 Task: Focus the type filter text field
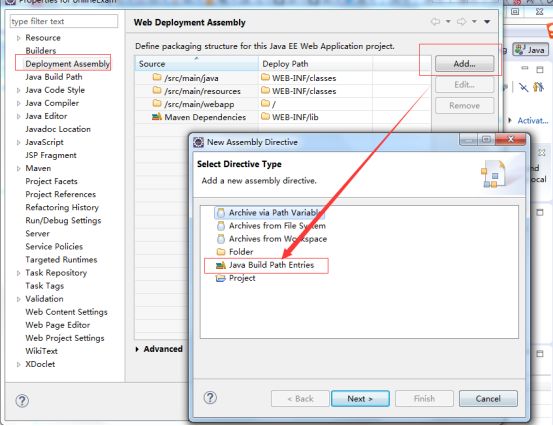(64, 21)
